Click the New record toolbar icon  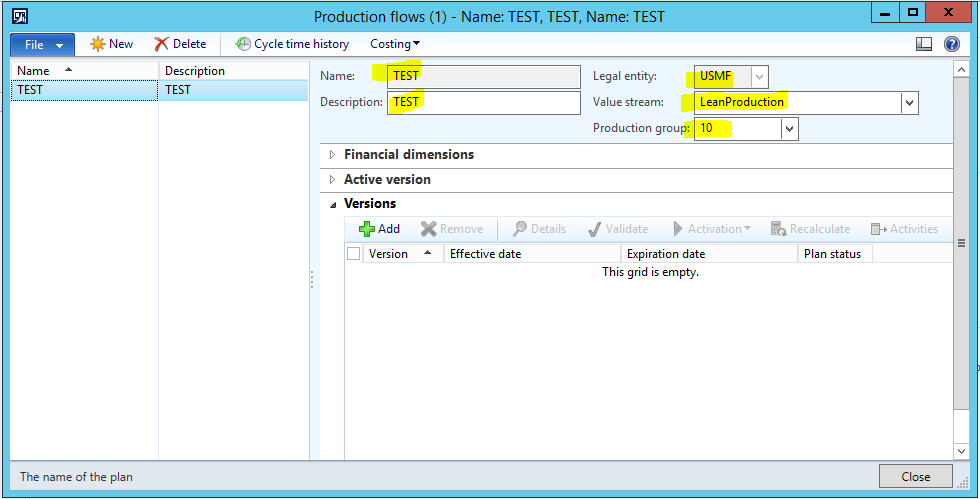(98, 44)
